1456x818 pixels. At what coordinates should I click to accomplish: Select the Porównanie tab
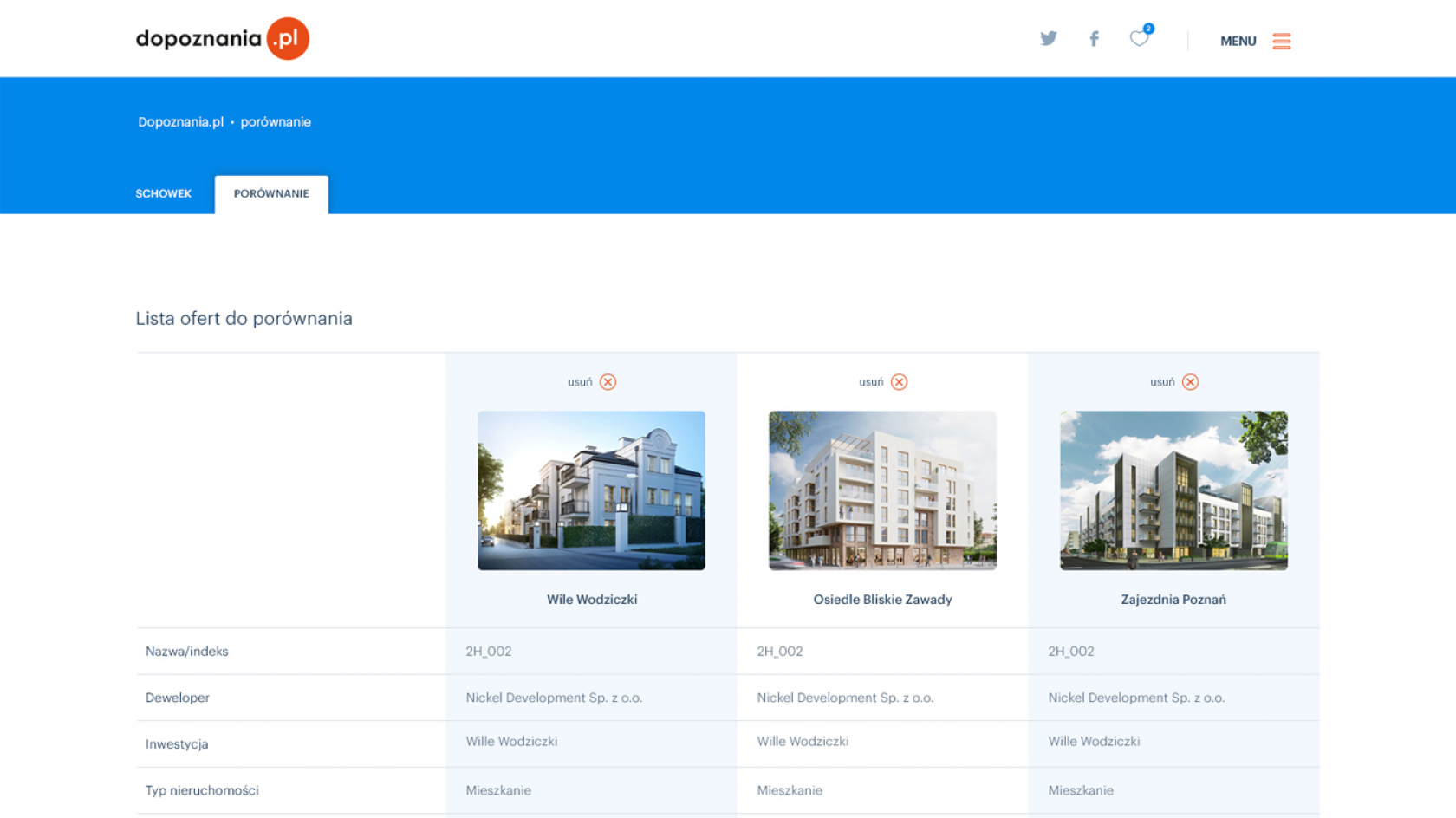pyautogui.click(x=271, y=193)
